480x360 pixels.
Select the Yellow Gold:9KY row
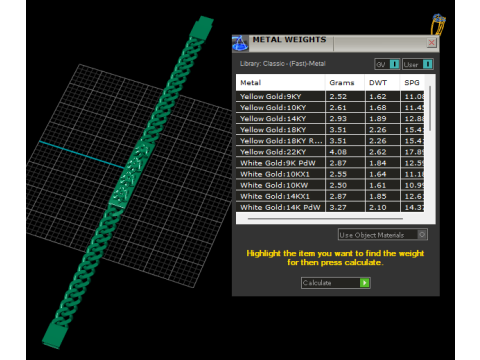330,96
